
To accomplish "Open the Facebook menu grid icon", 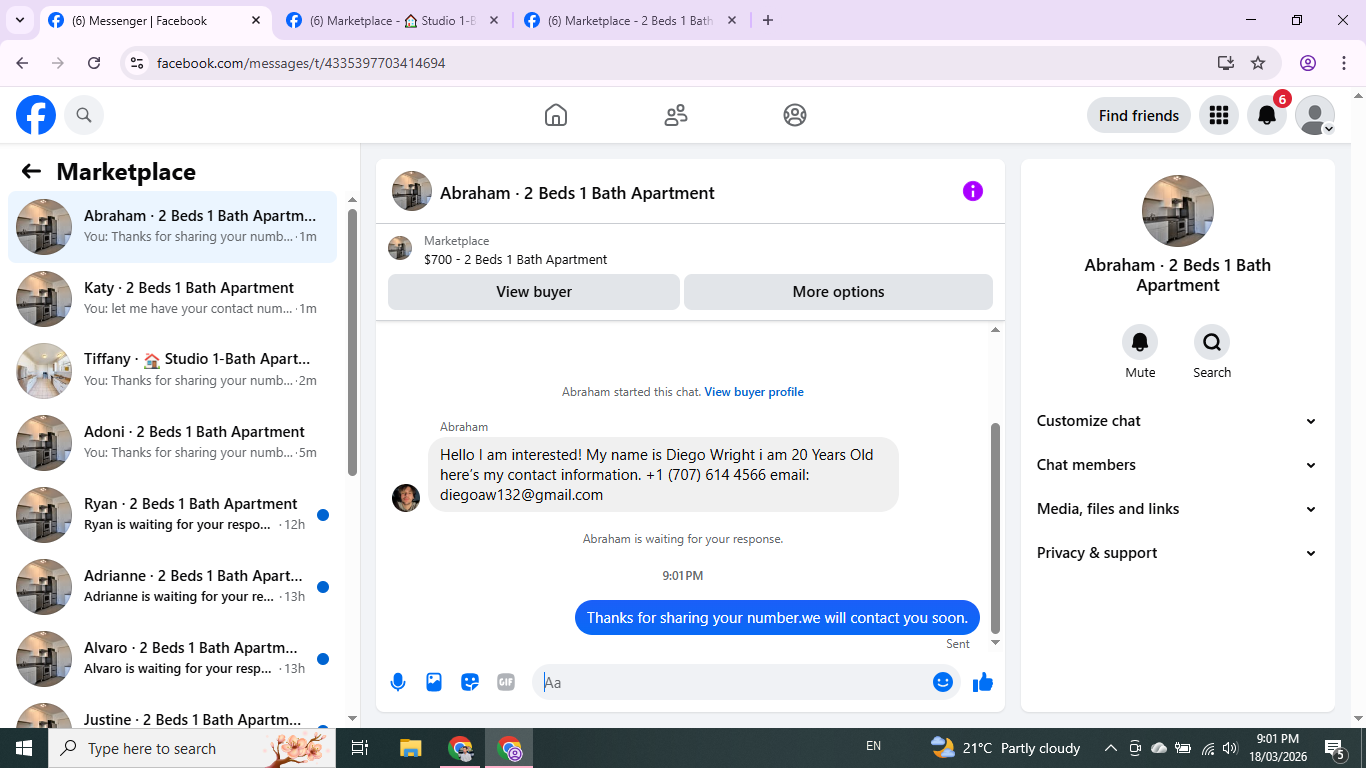I will (1218, 115).
